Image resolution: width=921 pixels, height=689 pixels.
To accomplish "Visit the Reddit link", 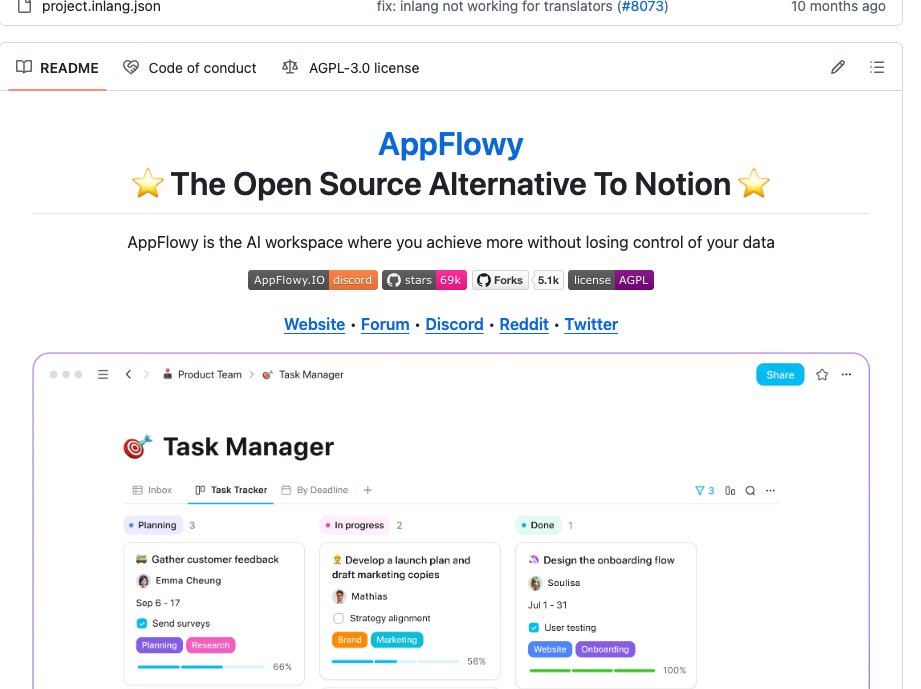I will point(524,324).
